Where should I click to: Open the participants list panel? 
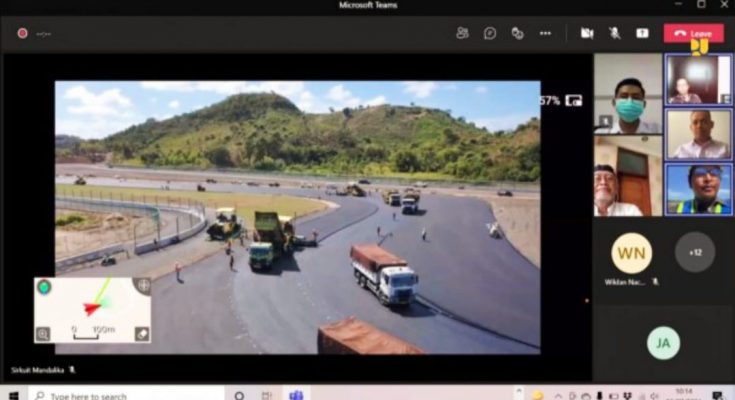click(462, 33)
